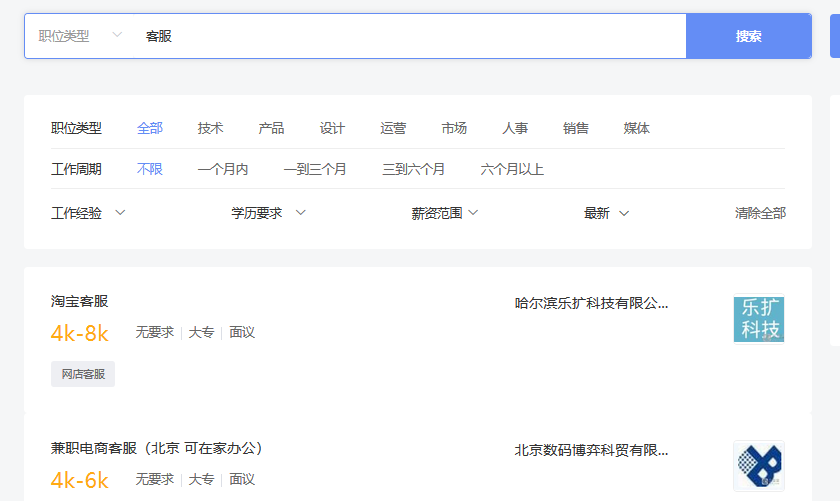Select 设计 job type filter
This screenshot has width=840, height=501.
point(332,128)
